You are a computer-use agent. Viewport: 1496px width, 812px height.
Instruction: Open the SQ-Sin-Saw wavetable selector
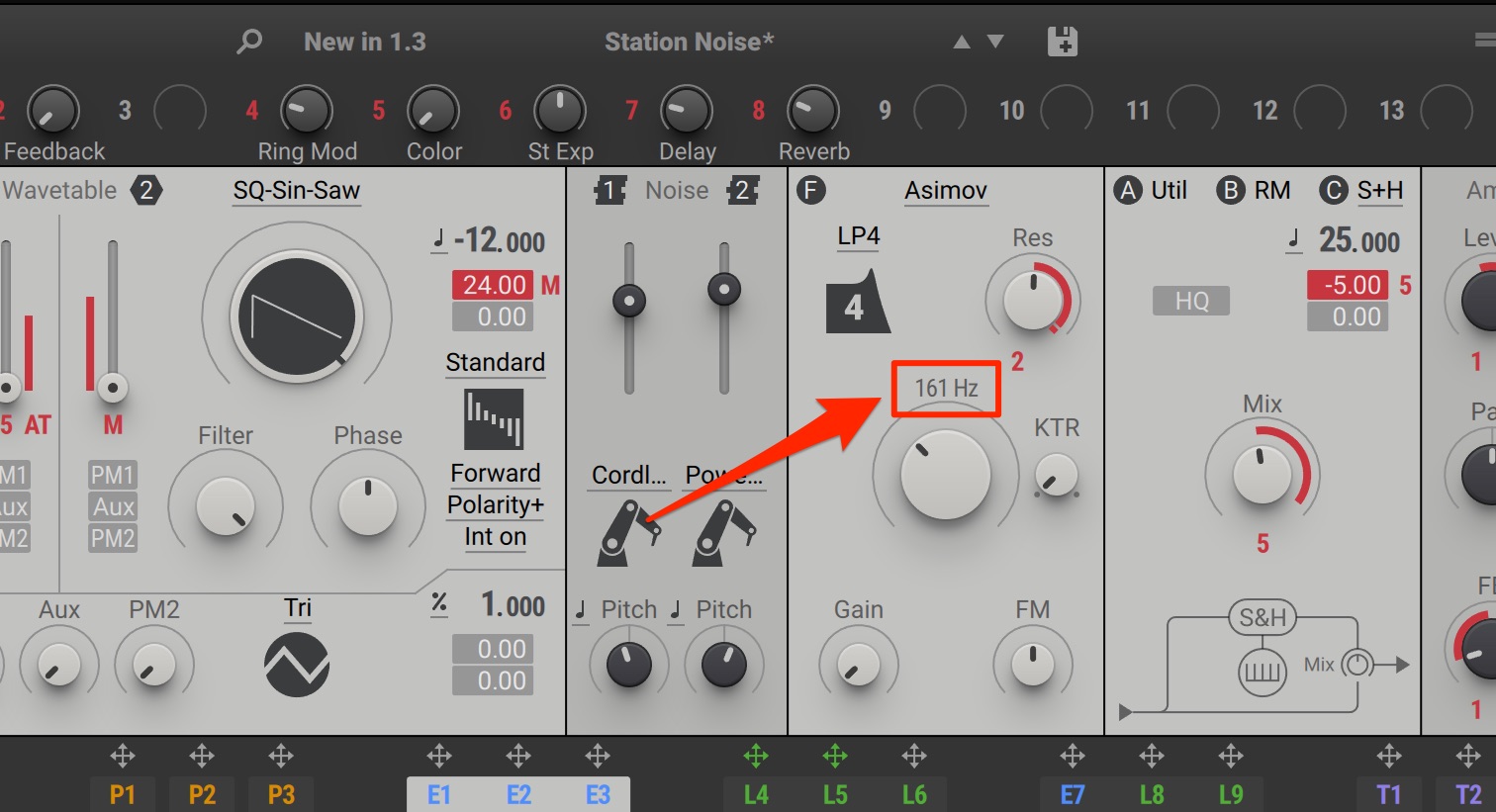click(297, 191)
